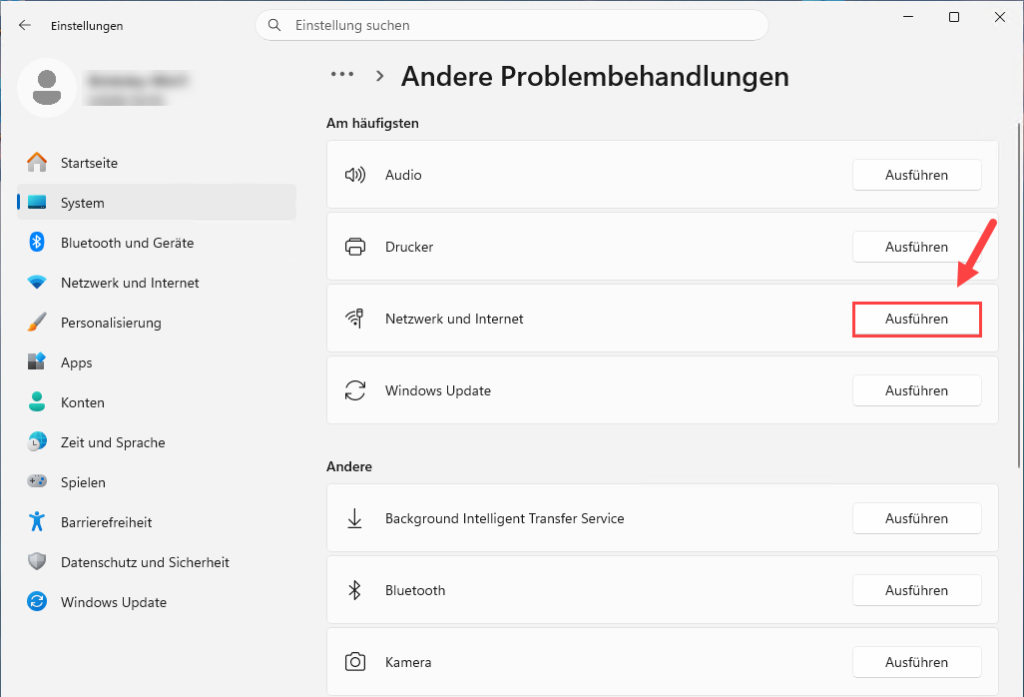Open Personalisierung settings

(x=157, y=322)
